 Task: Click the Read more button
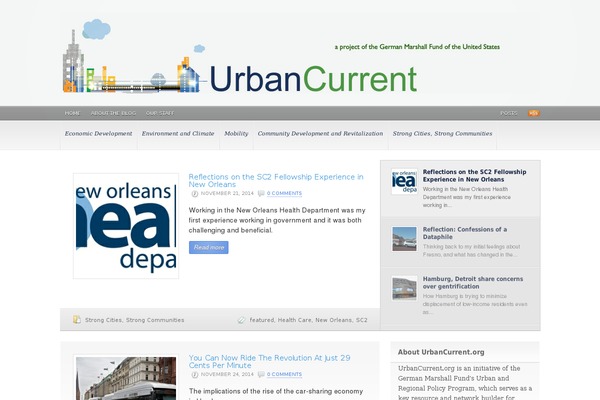(x=209, y=247)
